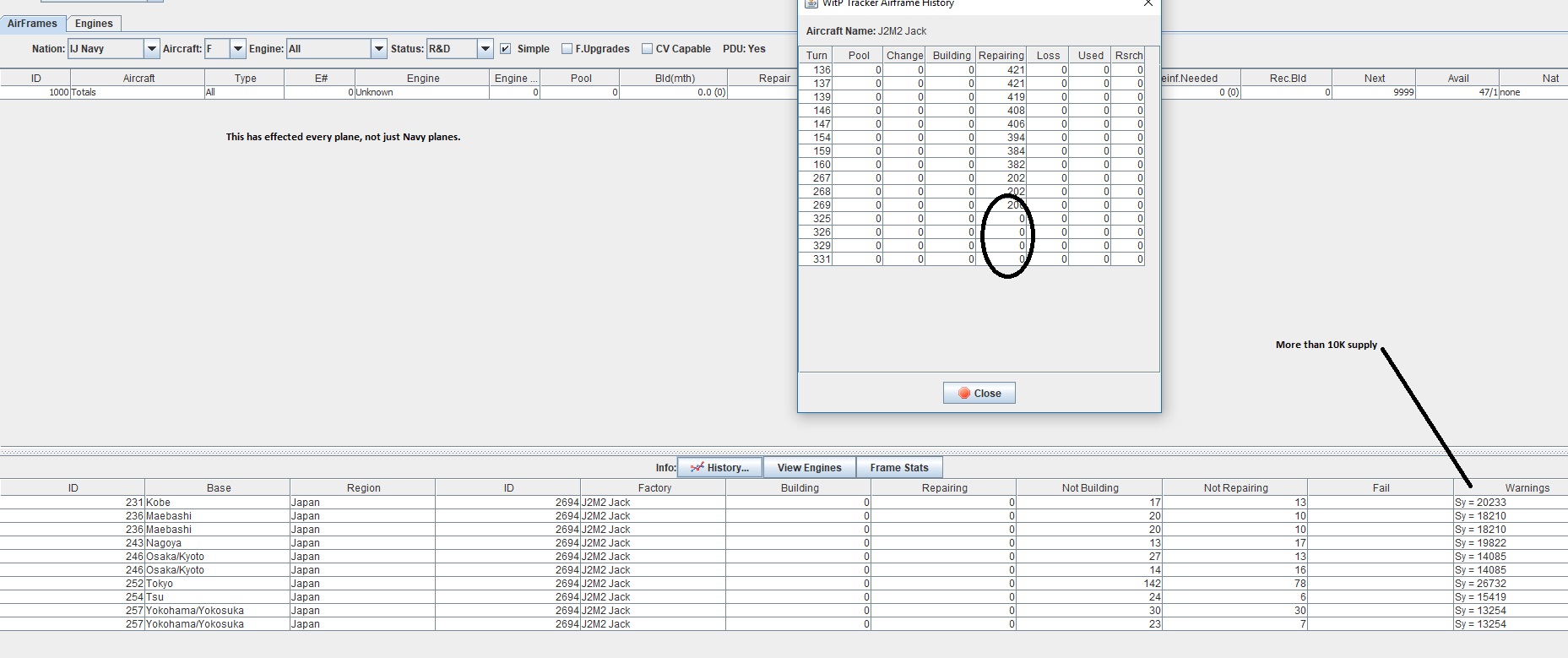Select the Kobe factory row
Image resolution: width=1568 pixels, height=658 pixels.
click(784, 503)
